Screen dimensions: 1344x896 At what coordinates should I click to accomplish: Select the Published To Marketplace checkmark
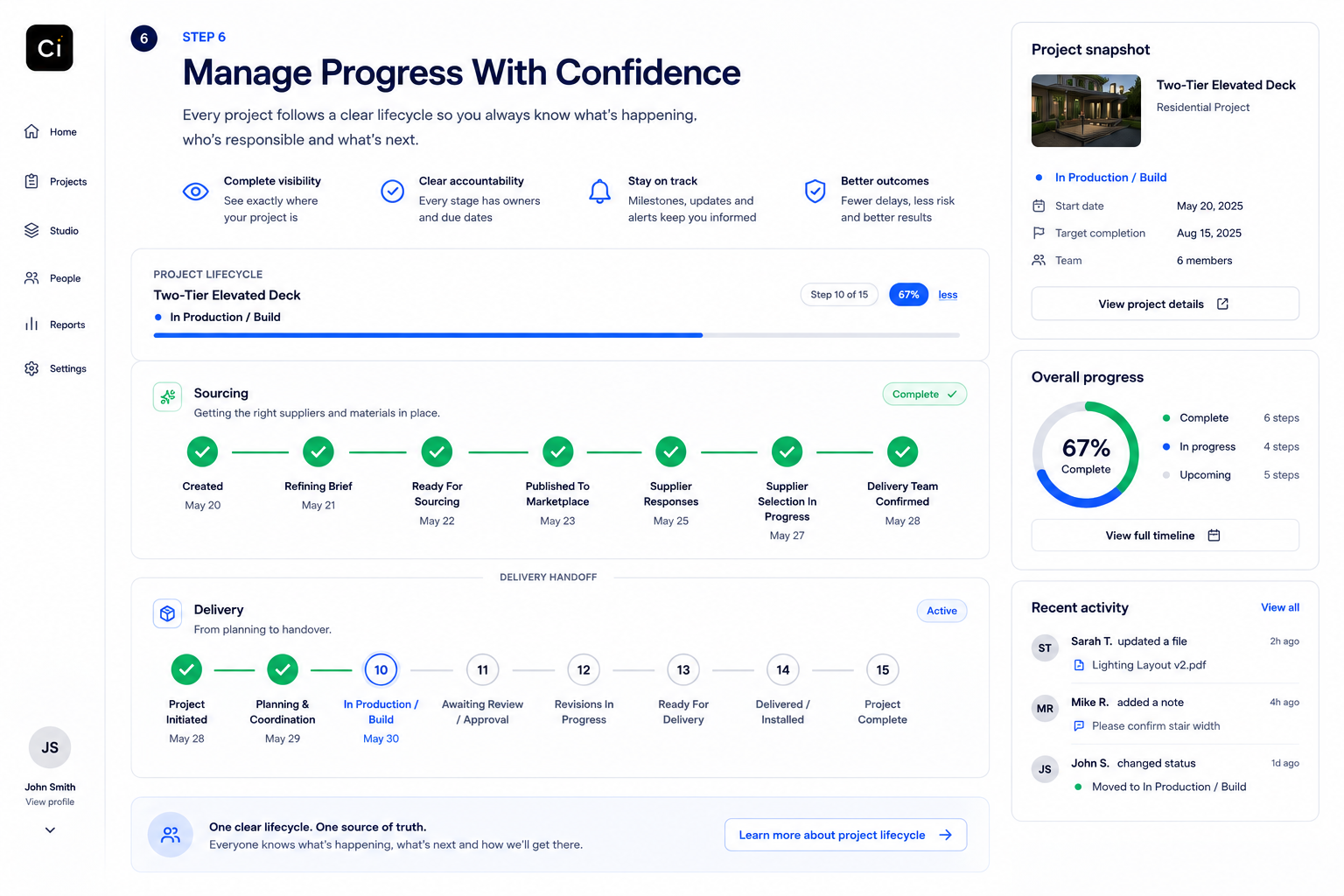[x=557, y=451]
